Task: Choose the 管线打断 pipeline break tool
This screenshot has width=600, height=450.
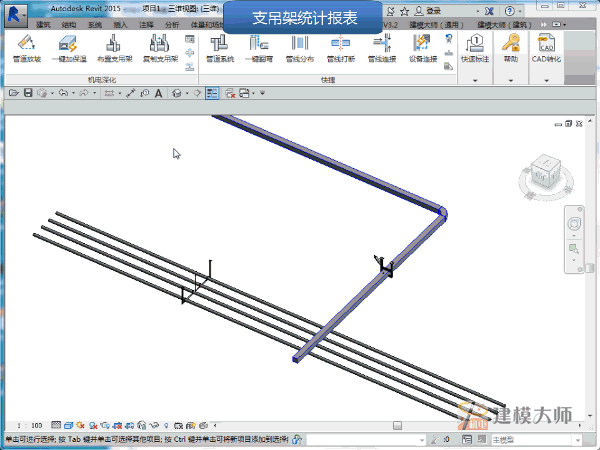Action: [341, 48]
